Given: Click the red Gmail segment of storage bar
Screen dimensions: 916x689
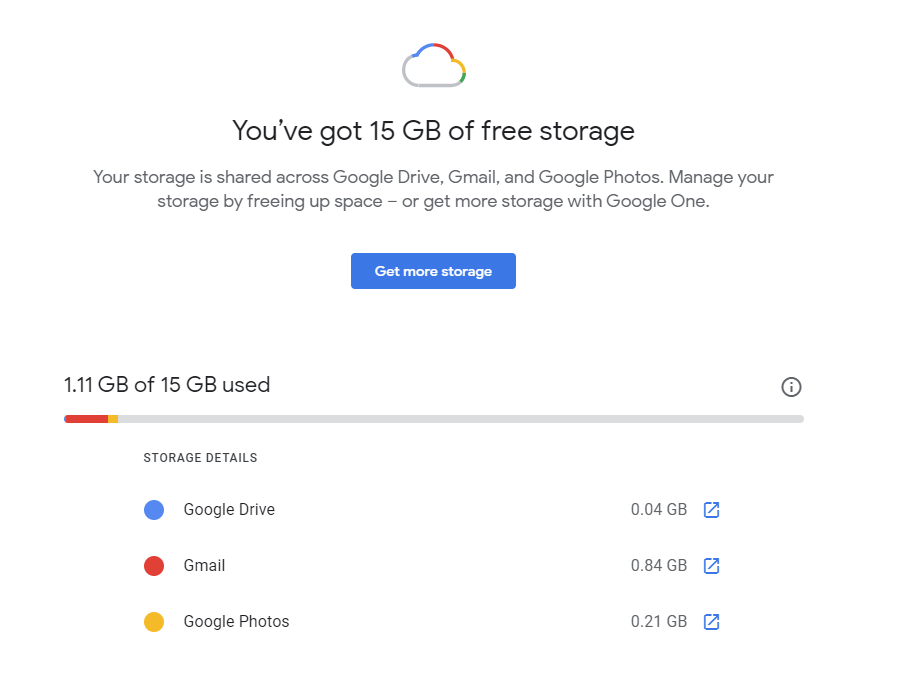Looking at the screenshot, I should click(x=87, y=419).
